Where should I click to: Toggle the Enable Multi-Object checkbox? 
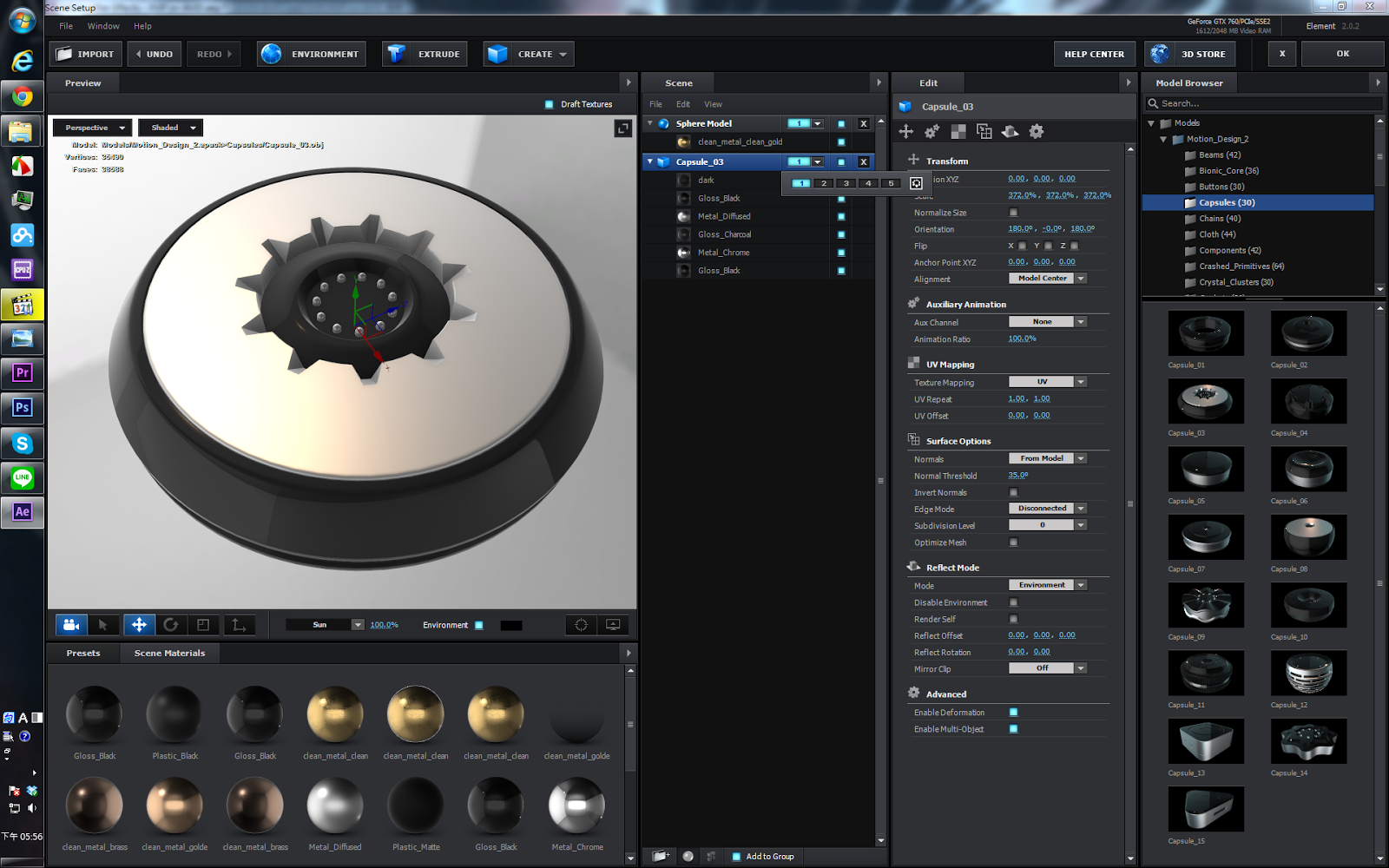1013,729
